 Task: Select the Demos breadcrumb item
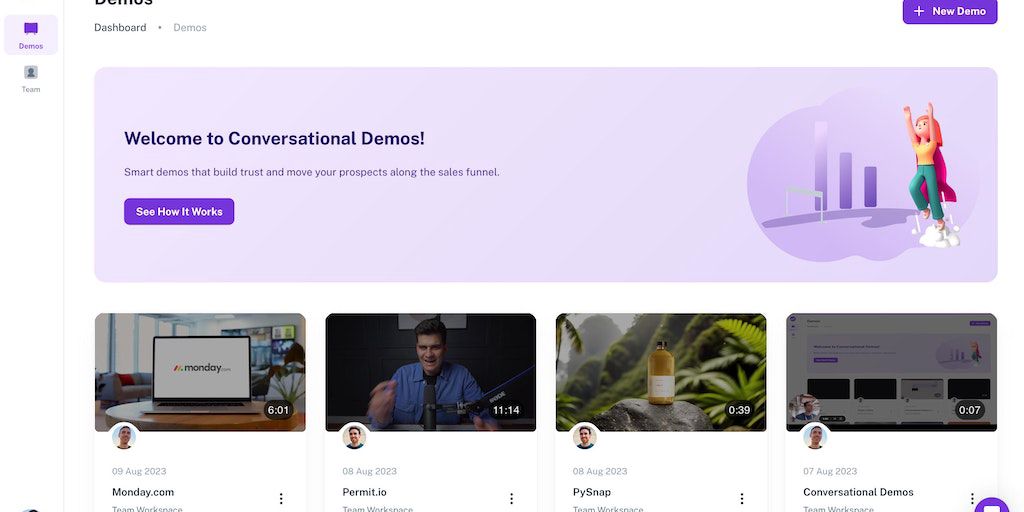(x=190, y=28)
